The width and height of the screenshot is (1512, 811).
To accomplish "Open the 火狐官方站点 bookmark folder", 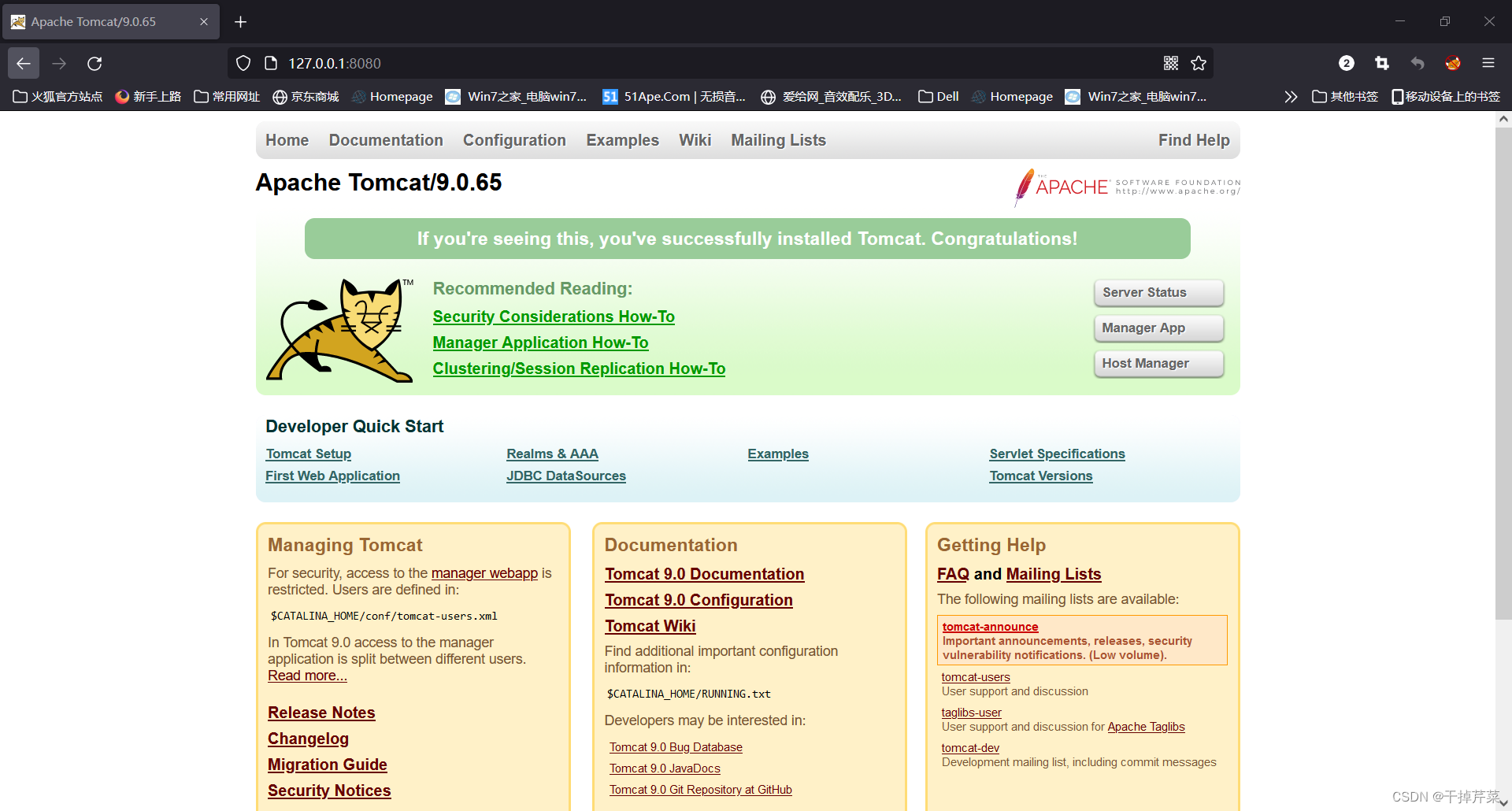I will point(57,96).
